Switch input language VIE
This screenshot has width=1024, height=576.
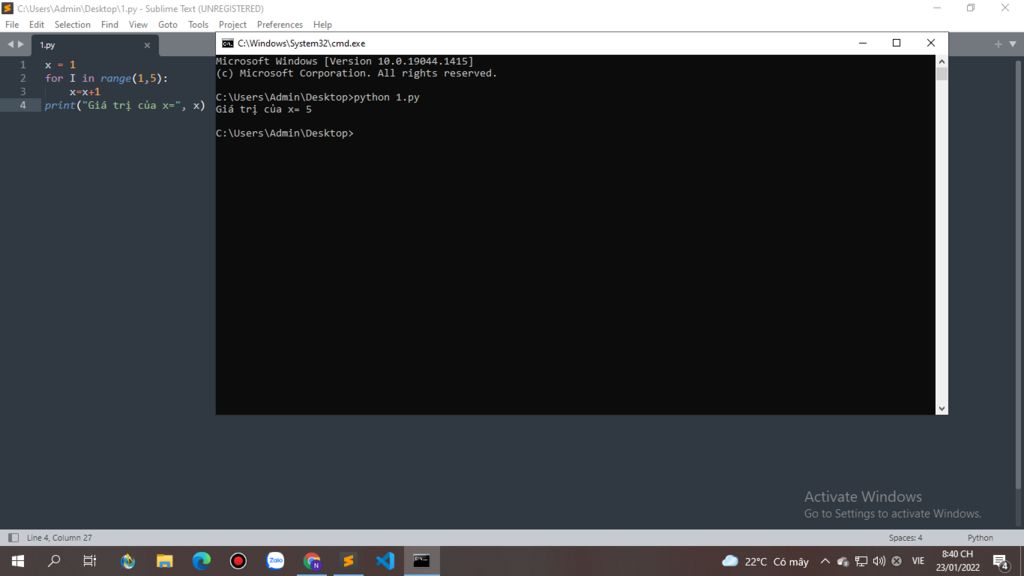(x=918, y=561)
